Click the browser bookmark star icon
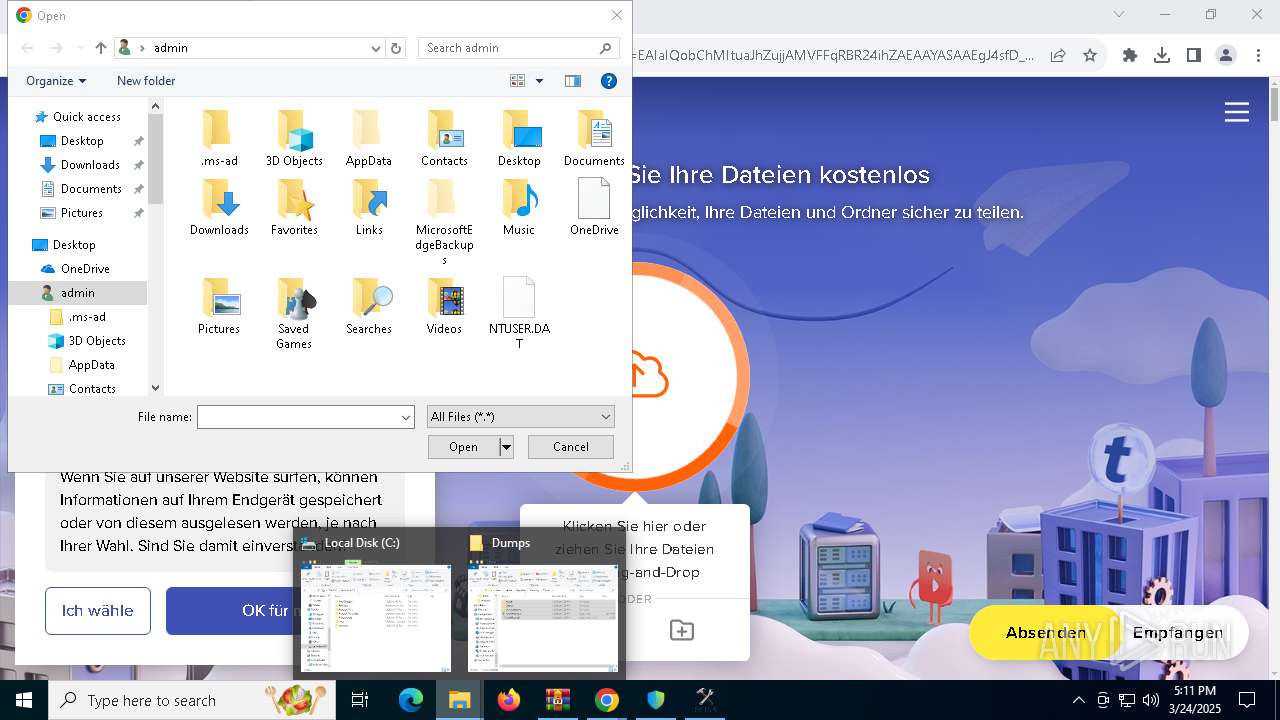1280x720 pixels. click(1090, 56)
